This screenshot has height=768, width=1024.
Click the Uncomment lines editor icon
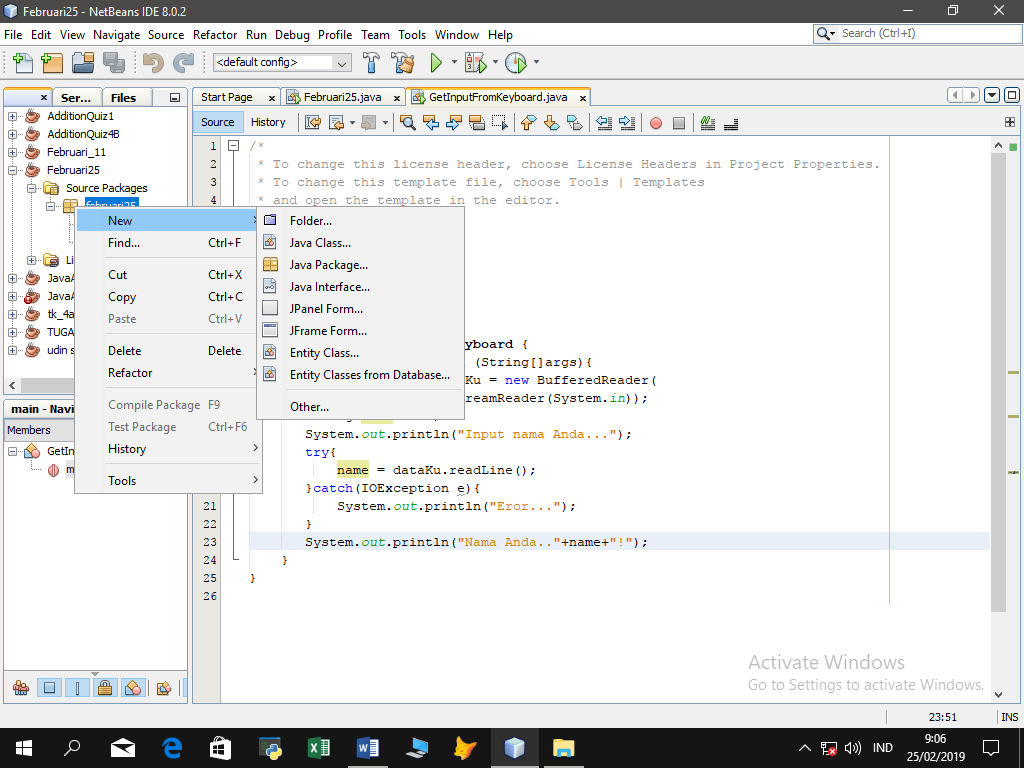click(731, 123)
